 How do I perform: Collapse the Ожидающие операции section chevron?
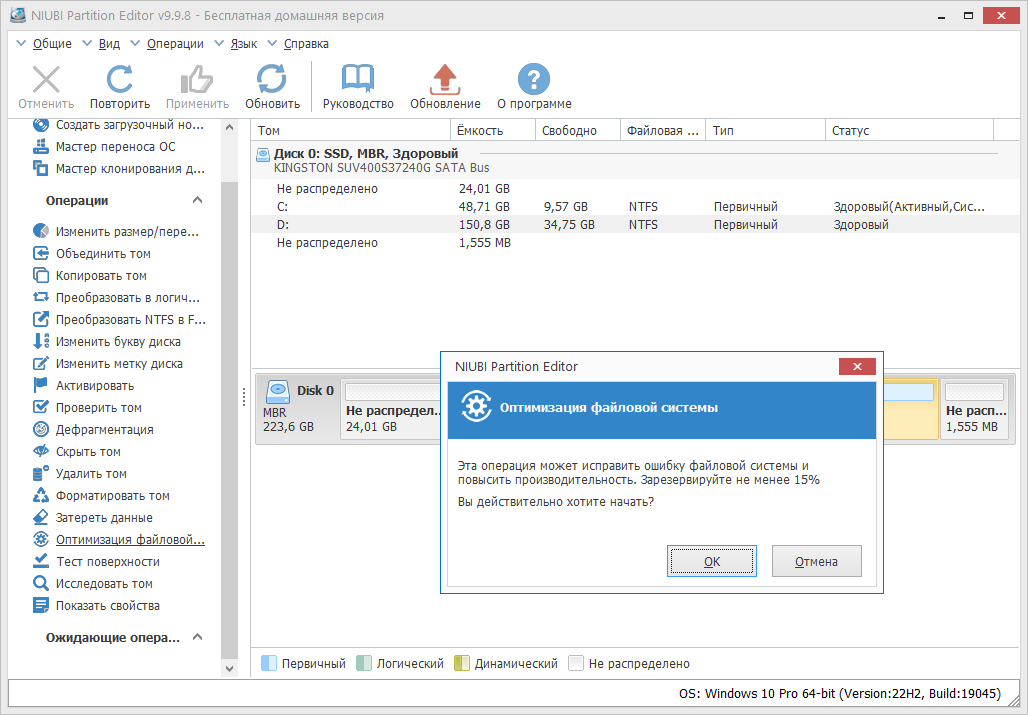pyautogui.click(x=197, y=637)
